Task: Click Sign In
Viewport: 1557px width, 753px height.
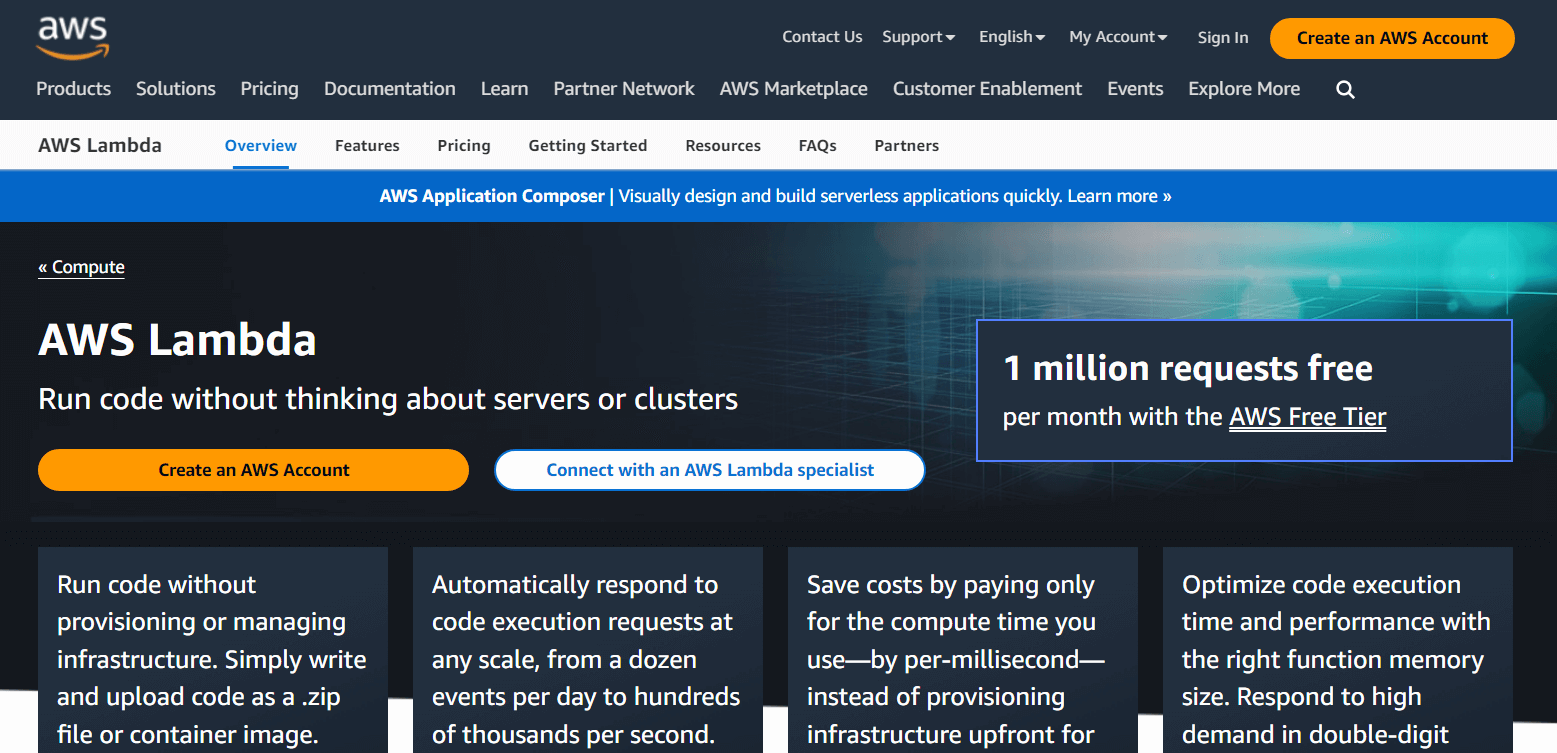Action: (1222, 36)
